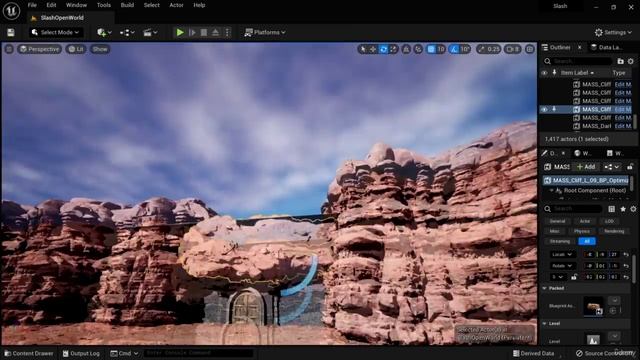Open the viewport Show menu
This screenshot has width=640, height=360.
(100, 49)
